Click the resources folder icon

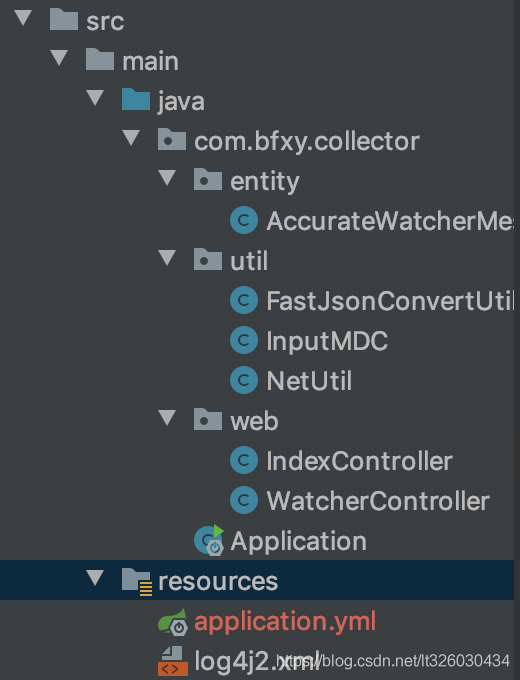click(x=137, y=582)
